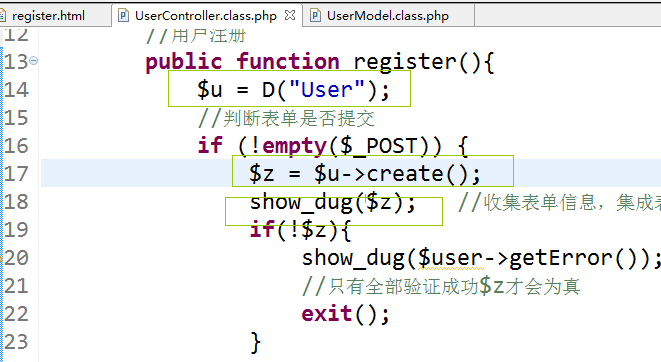Click the PHP file icon on the UserModel tab
This screenshot has height=362, width=661.
315,16
